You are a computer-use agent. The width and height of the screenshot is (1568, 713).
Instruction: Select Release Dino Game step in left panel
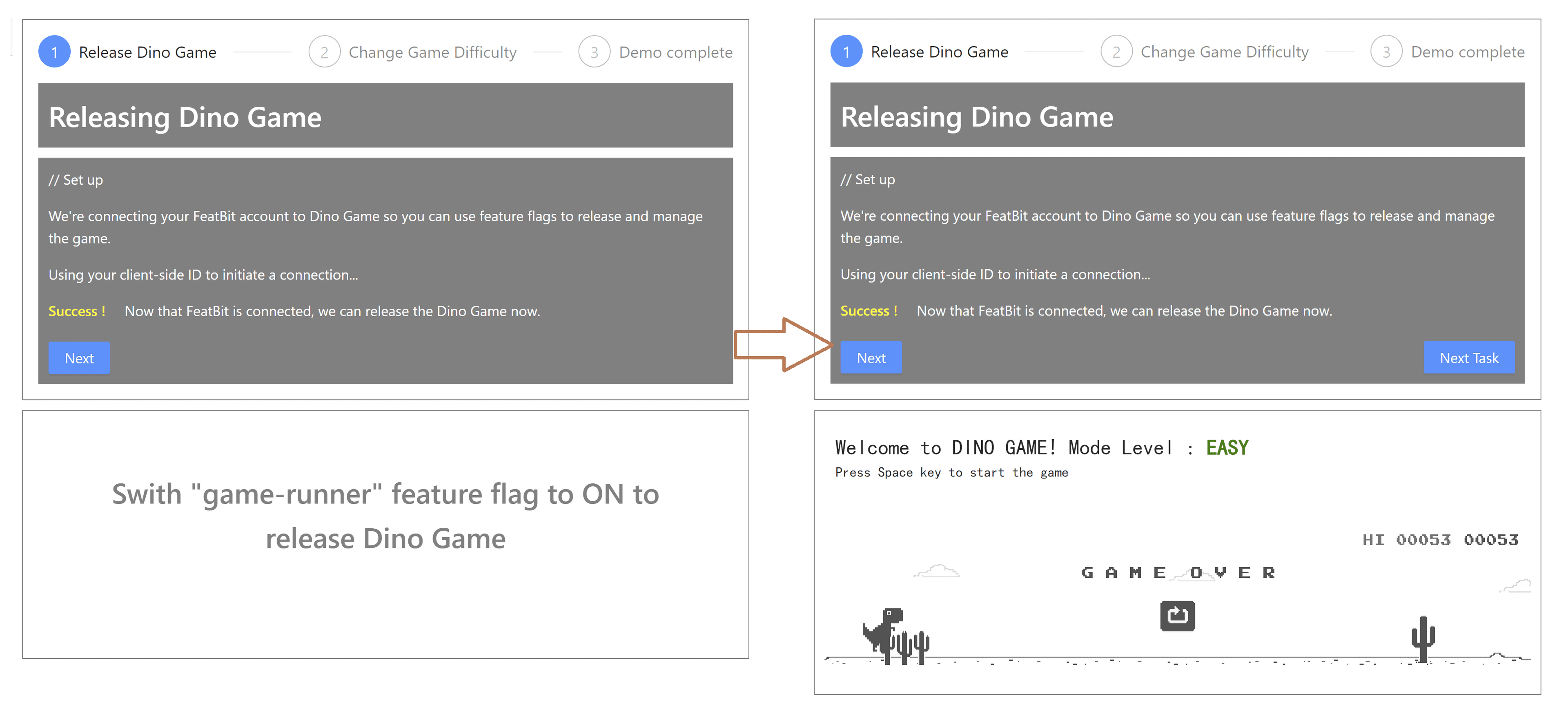[147, 52]
